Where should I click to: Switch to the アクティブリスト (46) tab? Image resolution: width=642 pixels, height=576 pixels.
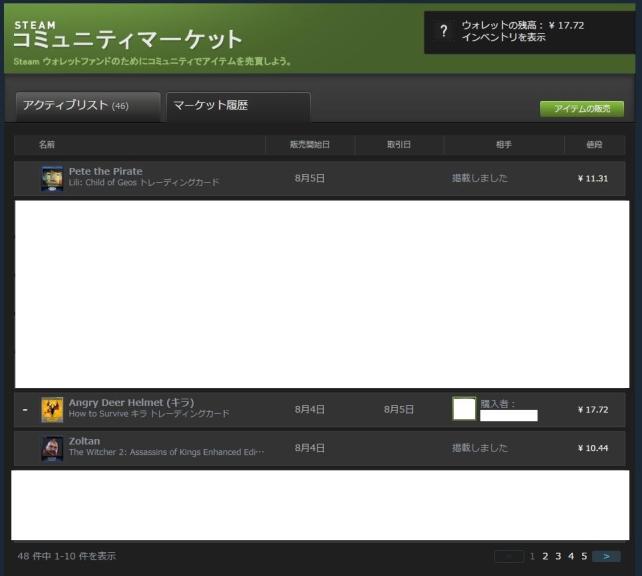tap(88, 106)
